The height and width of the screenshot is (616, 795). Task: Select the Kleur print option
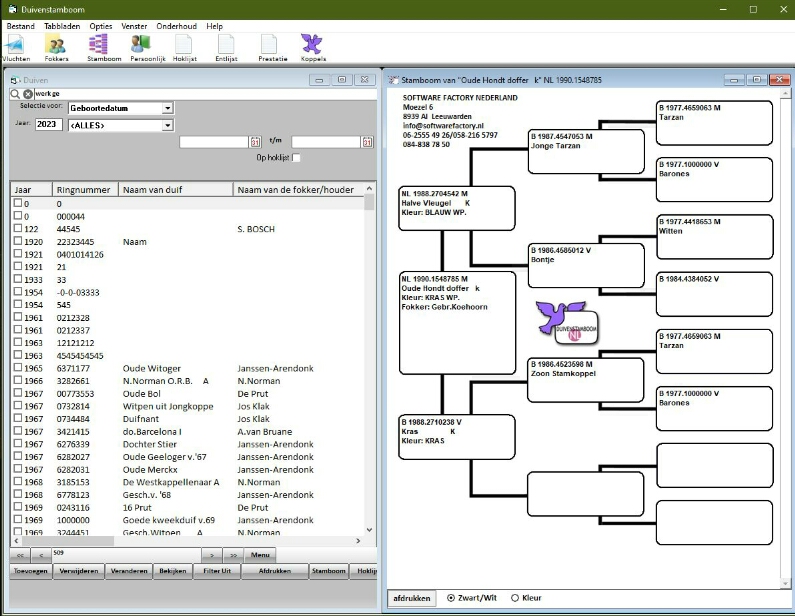coord(515,598)
